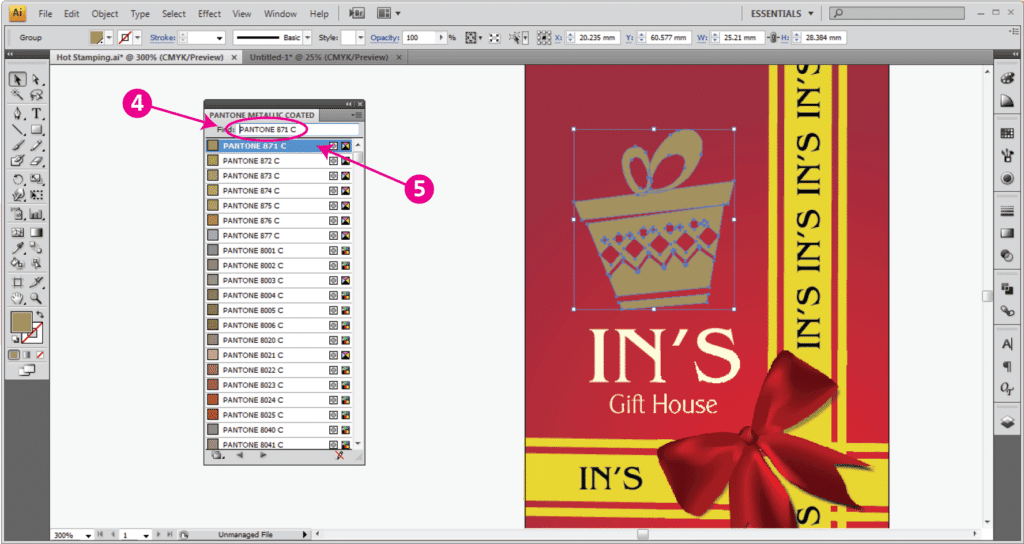Image resolution: width=1024 pixels, height=544 pixels.
Task: Select the Type tool
Action: [37, 114]
